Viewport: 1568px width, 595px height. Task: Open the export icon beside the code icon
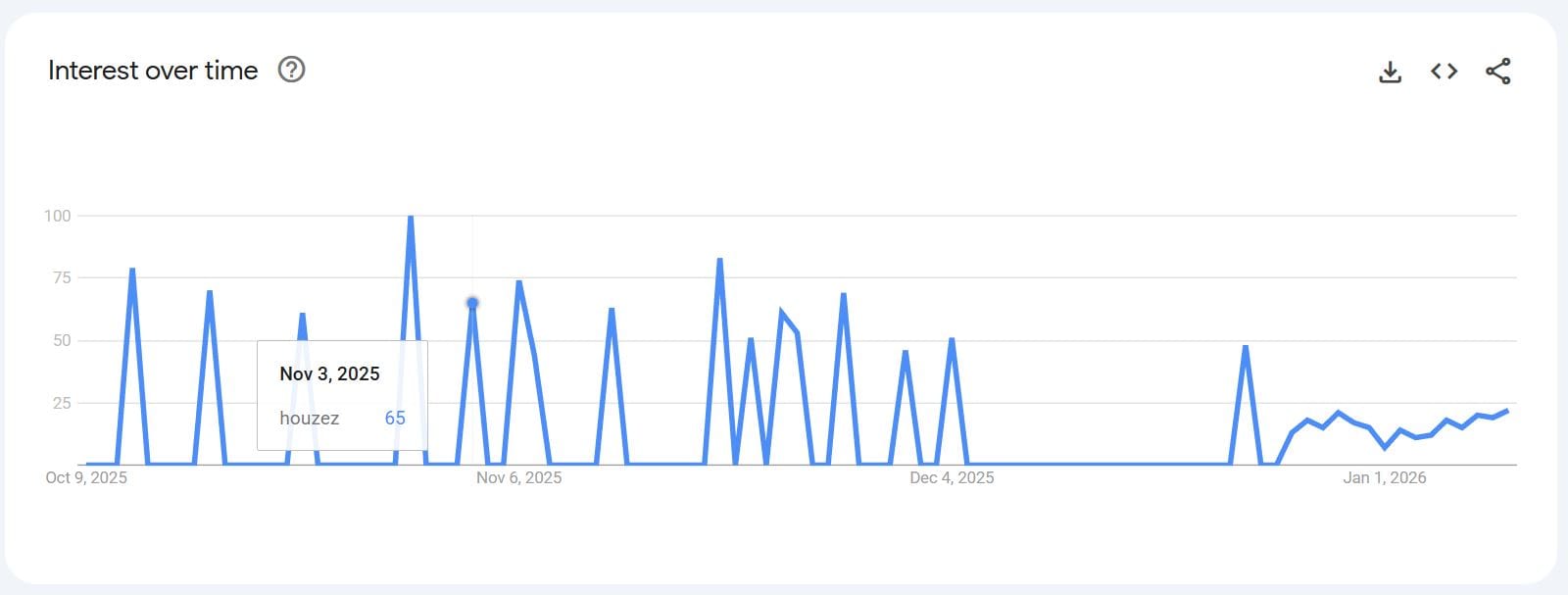click(1391, 71)
